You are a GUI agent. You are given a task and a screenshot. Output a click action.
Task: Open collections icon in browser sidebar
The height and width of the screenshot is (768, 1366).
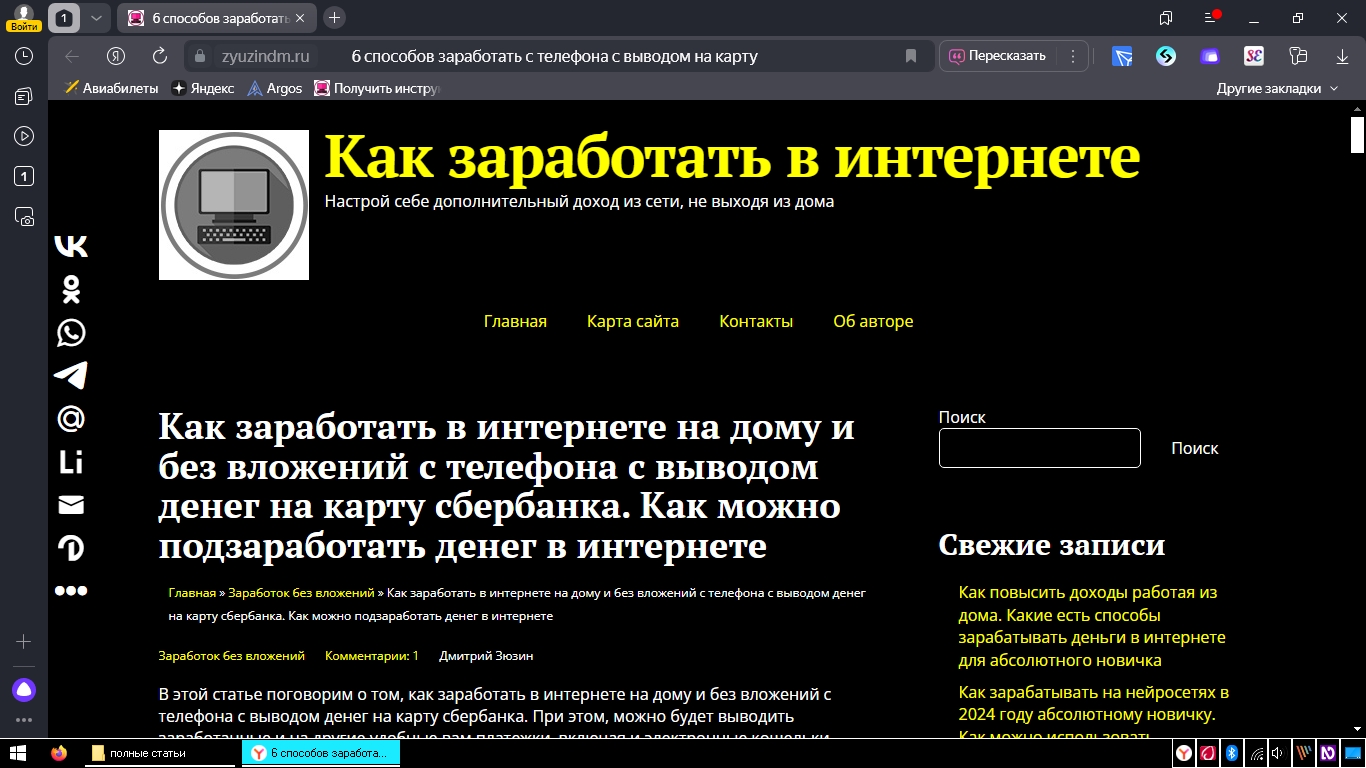click(24, 96)
